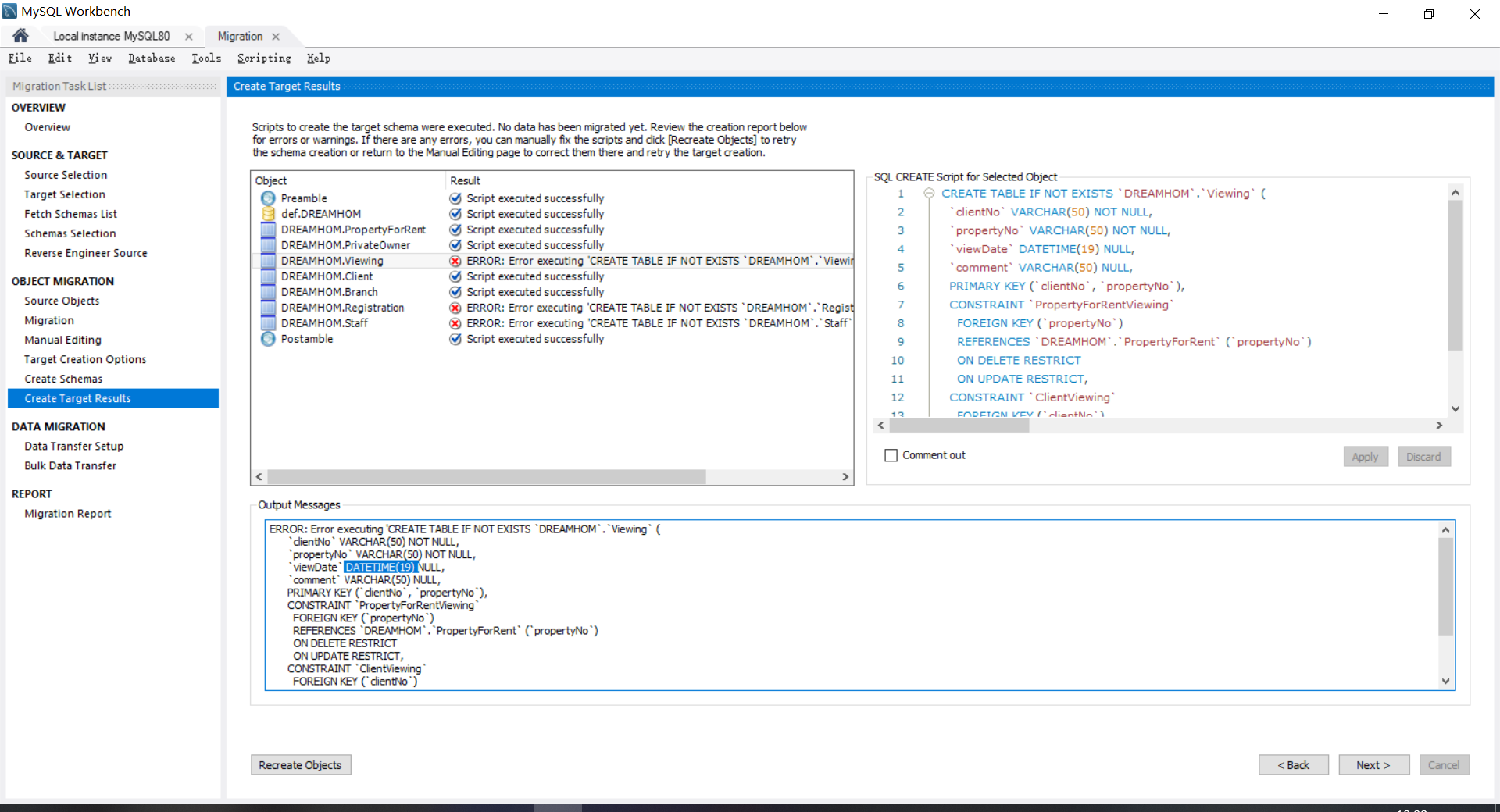1500x812 pixels.
Task: Close the Migration tab
Action: coord(275,36)
